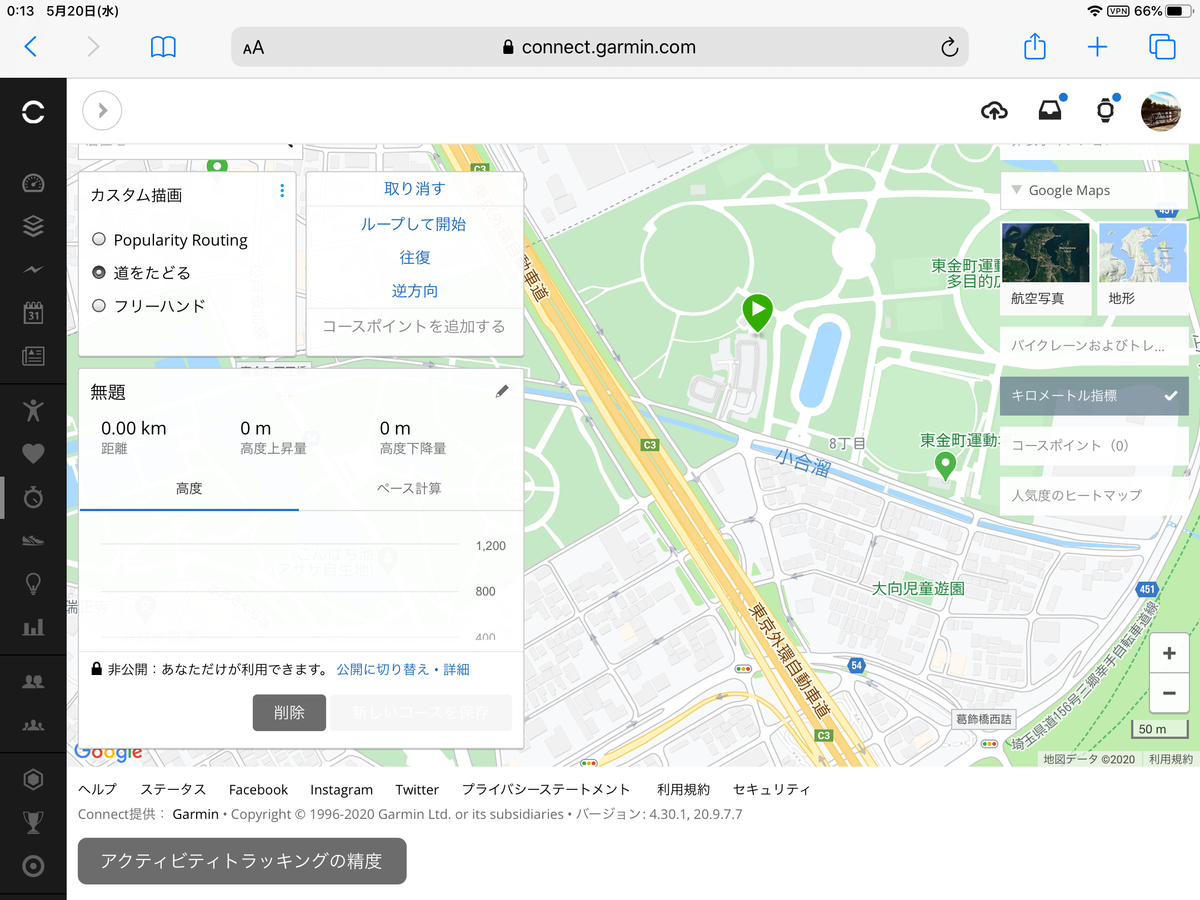Open the ヘルプ footer link

click(x=97, y=789)
